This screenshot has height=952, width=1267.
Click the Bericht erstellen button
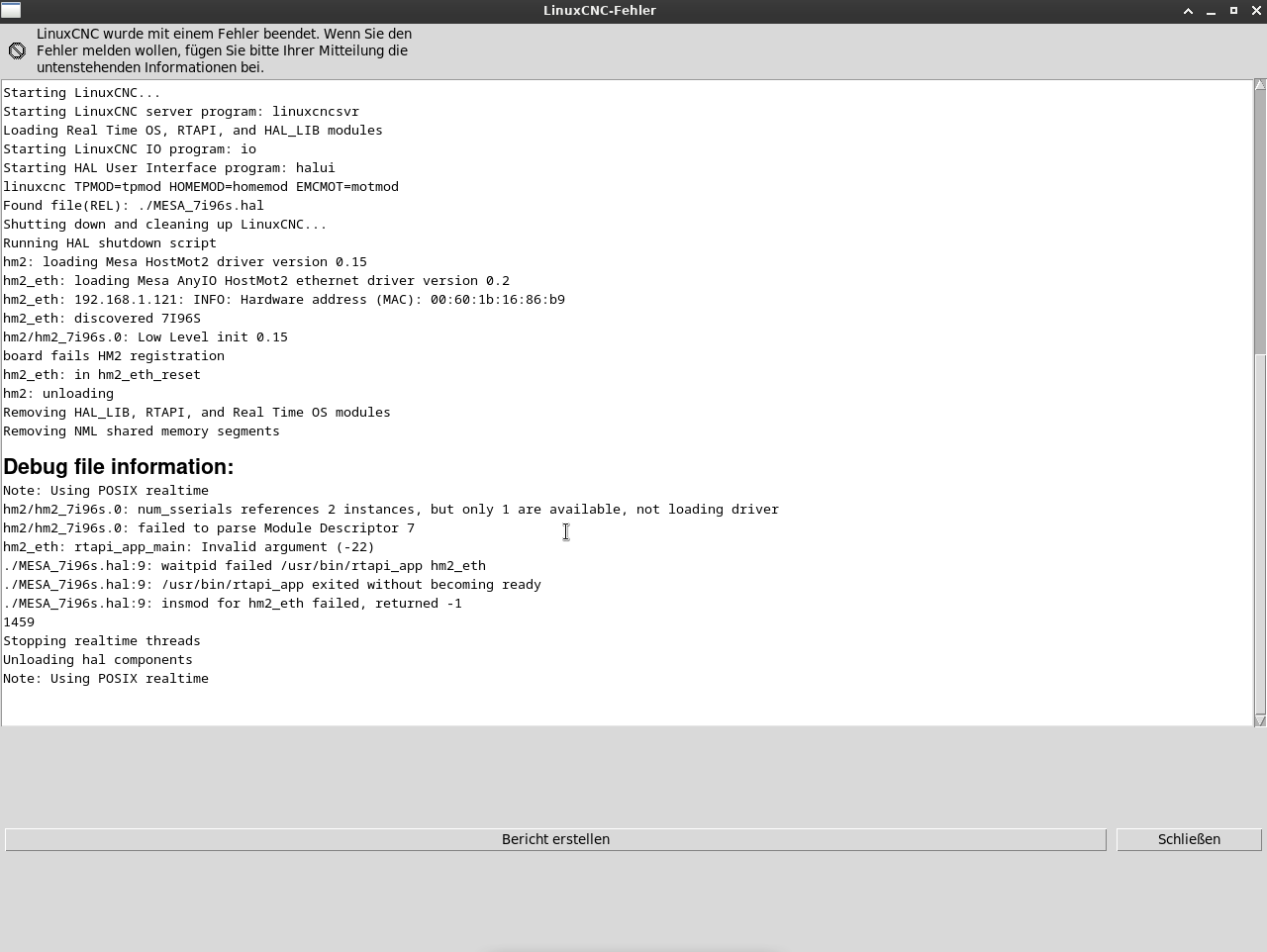[555, 839]
